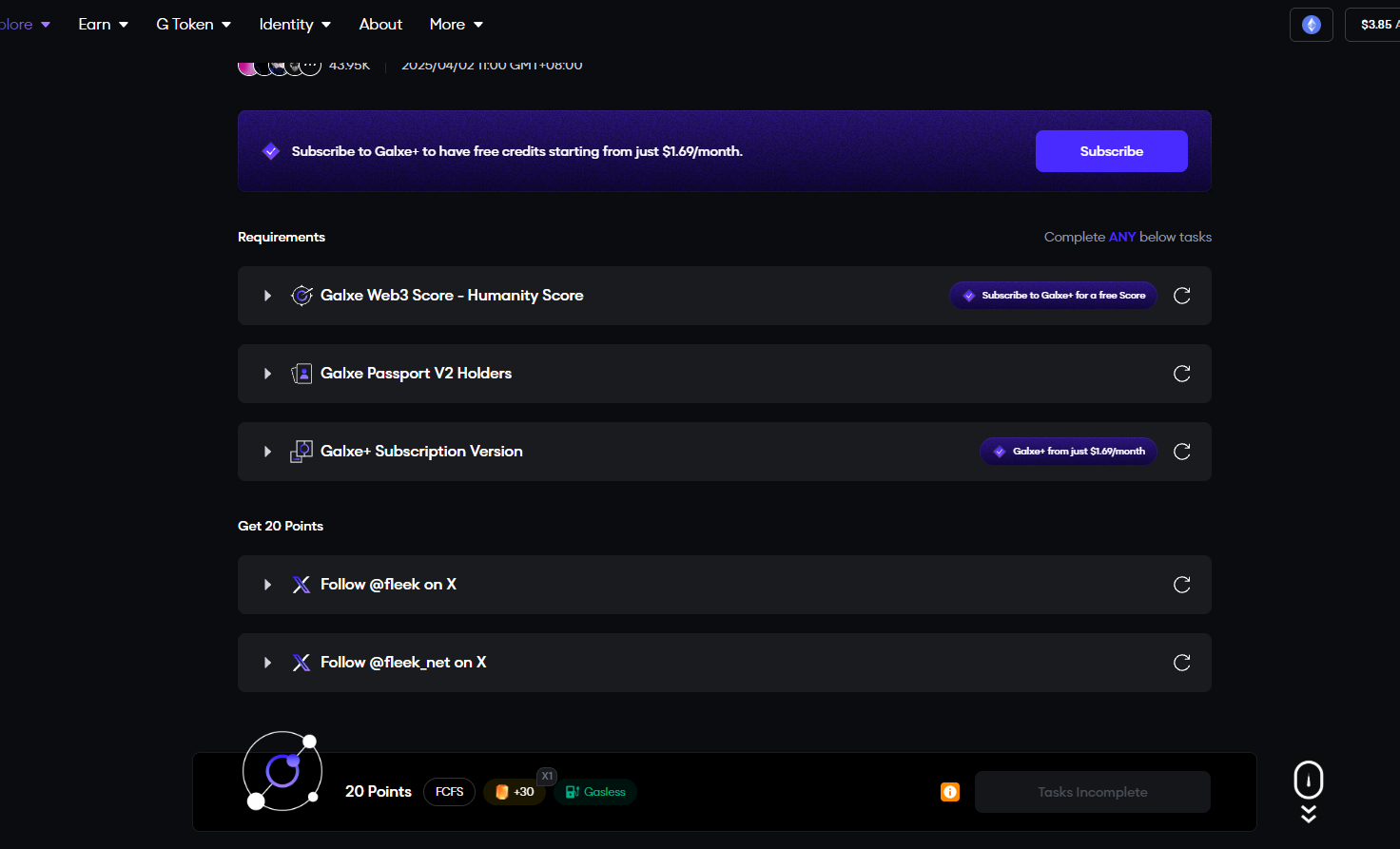Refresh the Follow @fleek on X task
Viewport: 1400px width, 849px height.
[x=1181, y=585]
